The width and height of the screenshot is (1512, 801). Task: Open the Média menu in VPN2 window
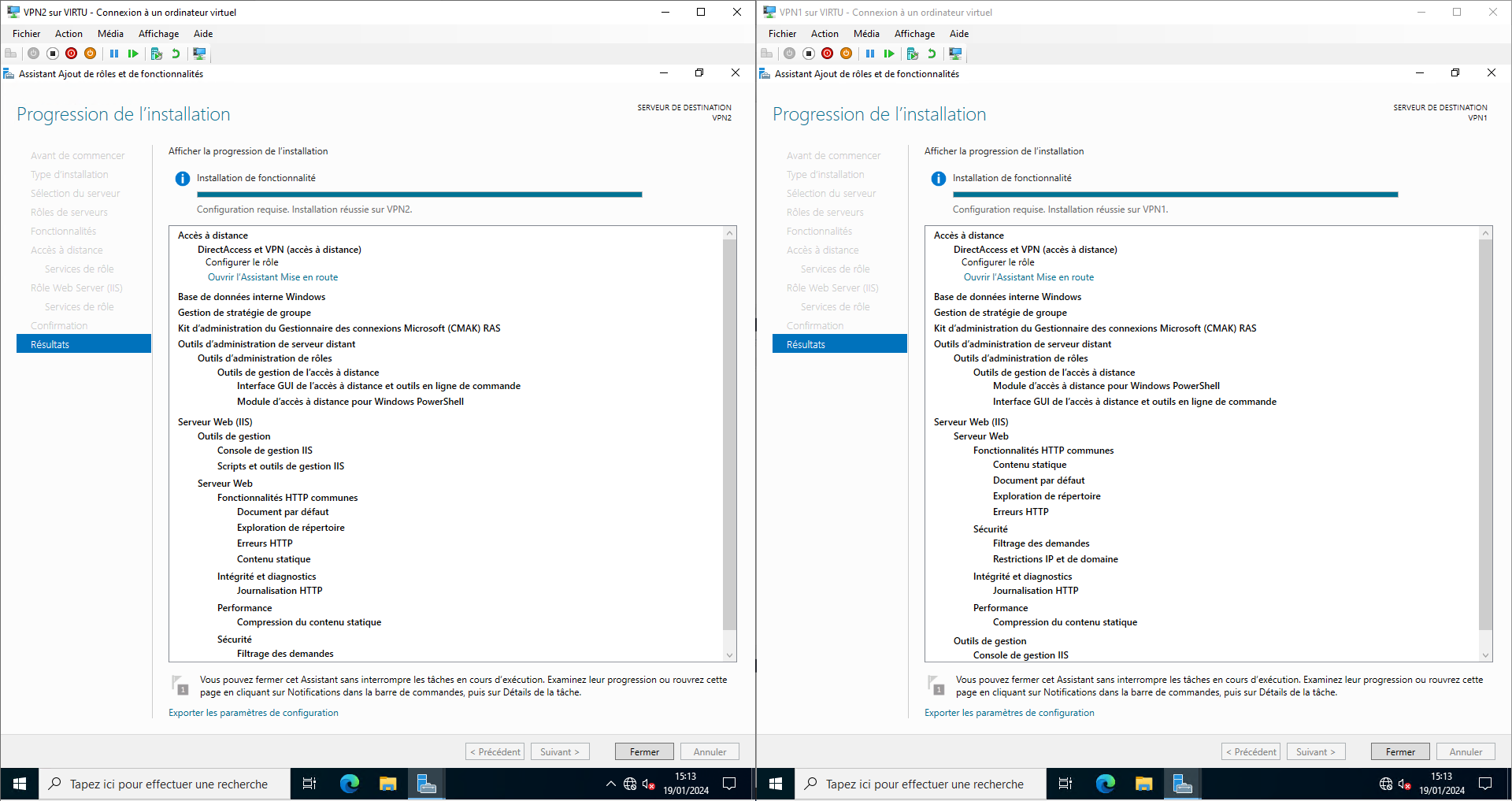[110, 34]
